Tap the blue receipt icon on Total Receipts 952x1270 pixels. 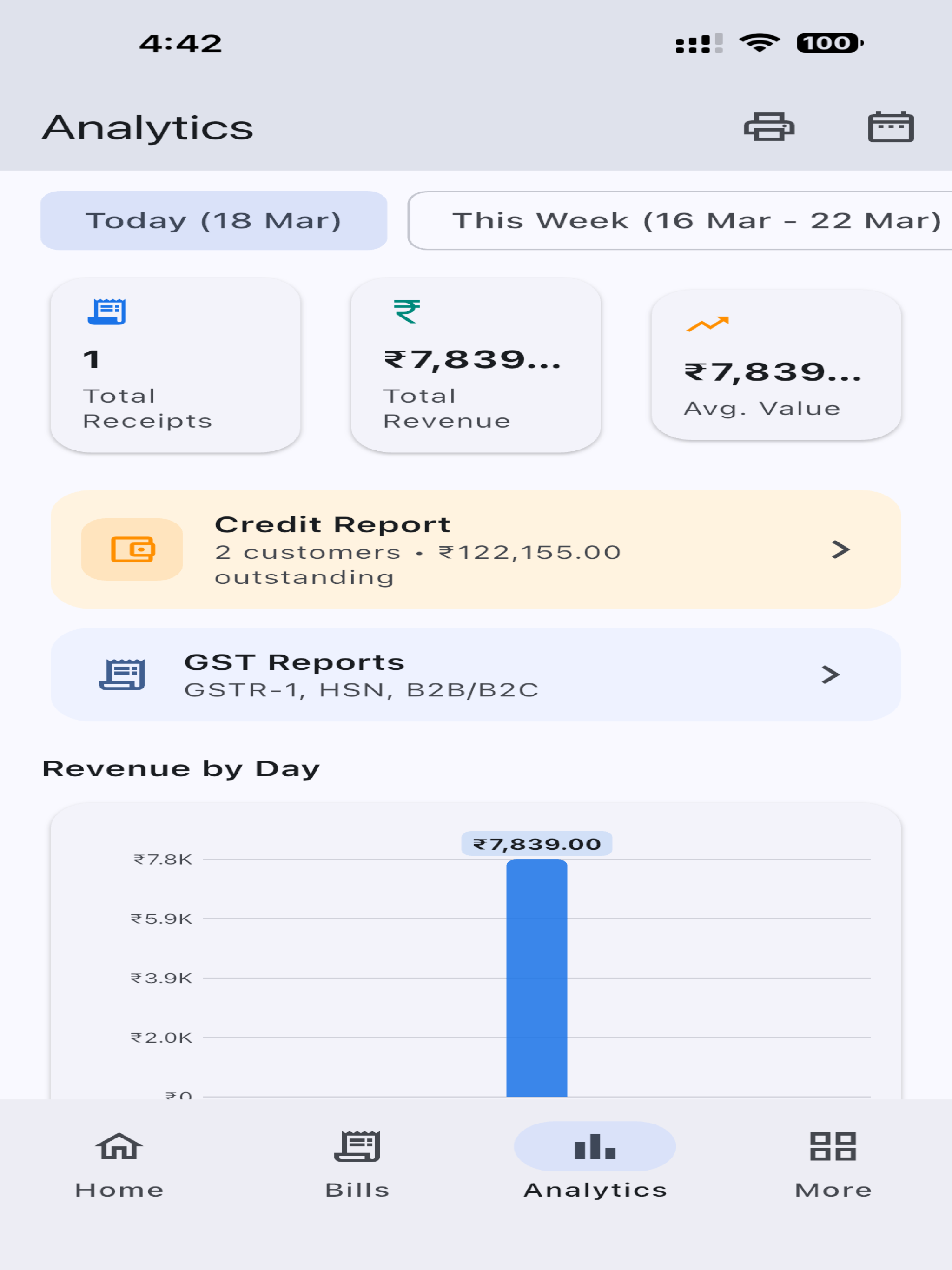pos(107,311)
